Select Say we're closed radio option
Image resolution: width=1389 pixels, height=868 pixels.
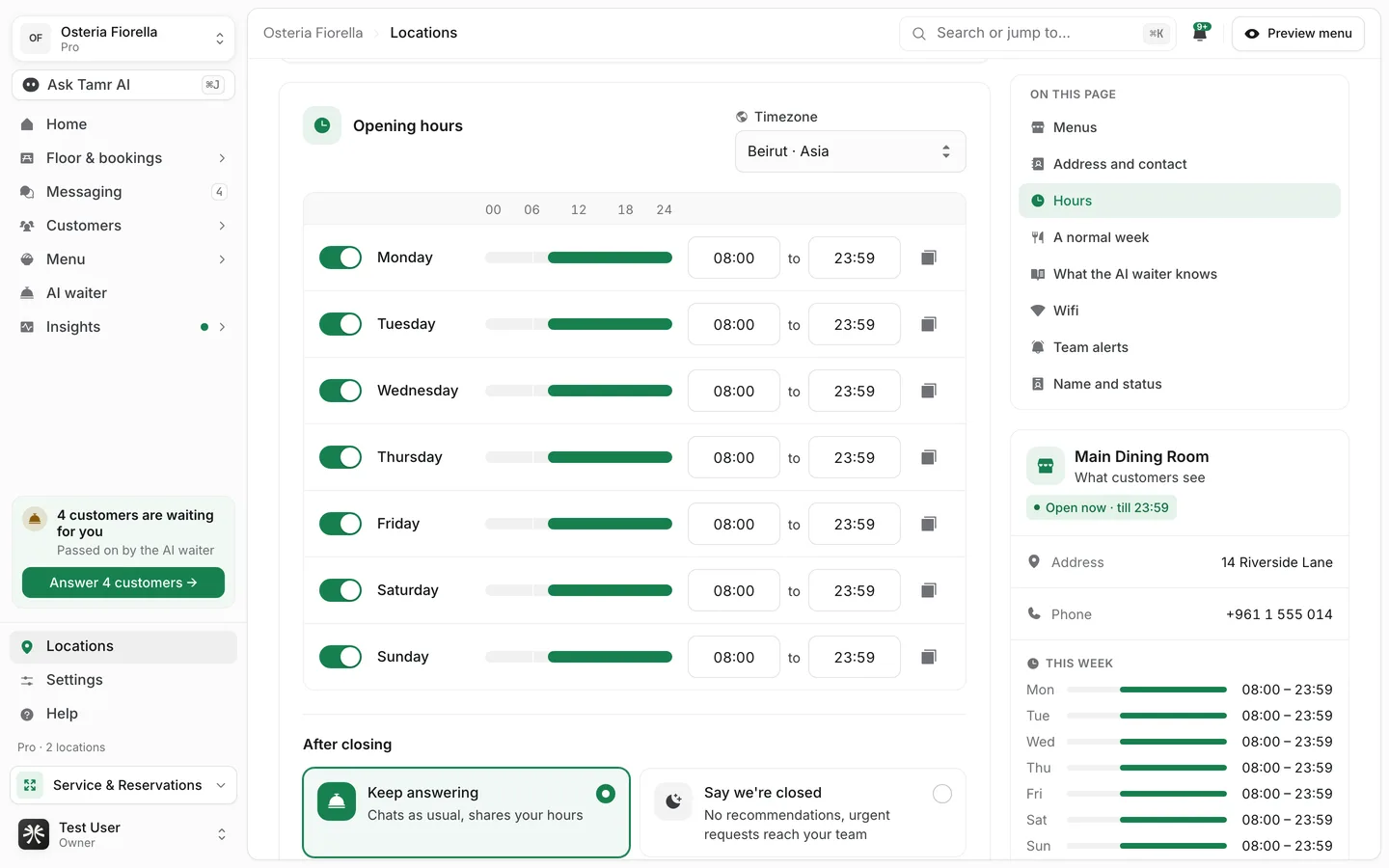coord(942,794)
